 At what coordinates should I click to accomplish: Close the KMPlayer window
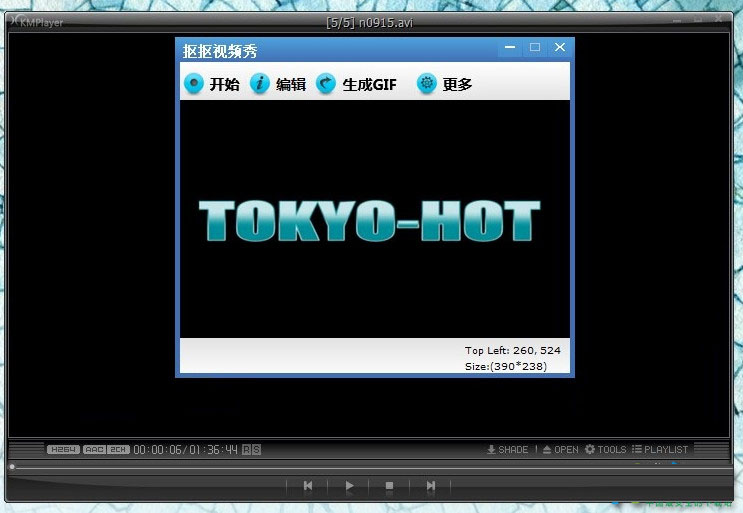coord(719,19)
